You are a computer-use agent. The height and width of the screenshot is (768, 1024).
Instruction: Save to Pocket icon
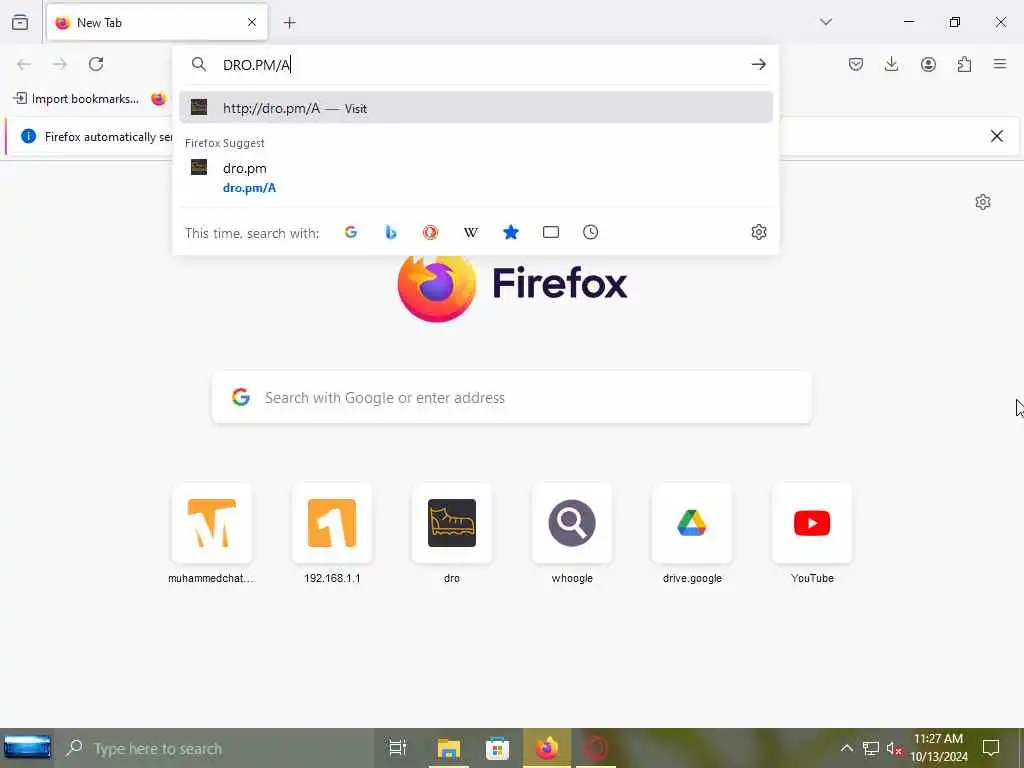(856, 64)
